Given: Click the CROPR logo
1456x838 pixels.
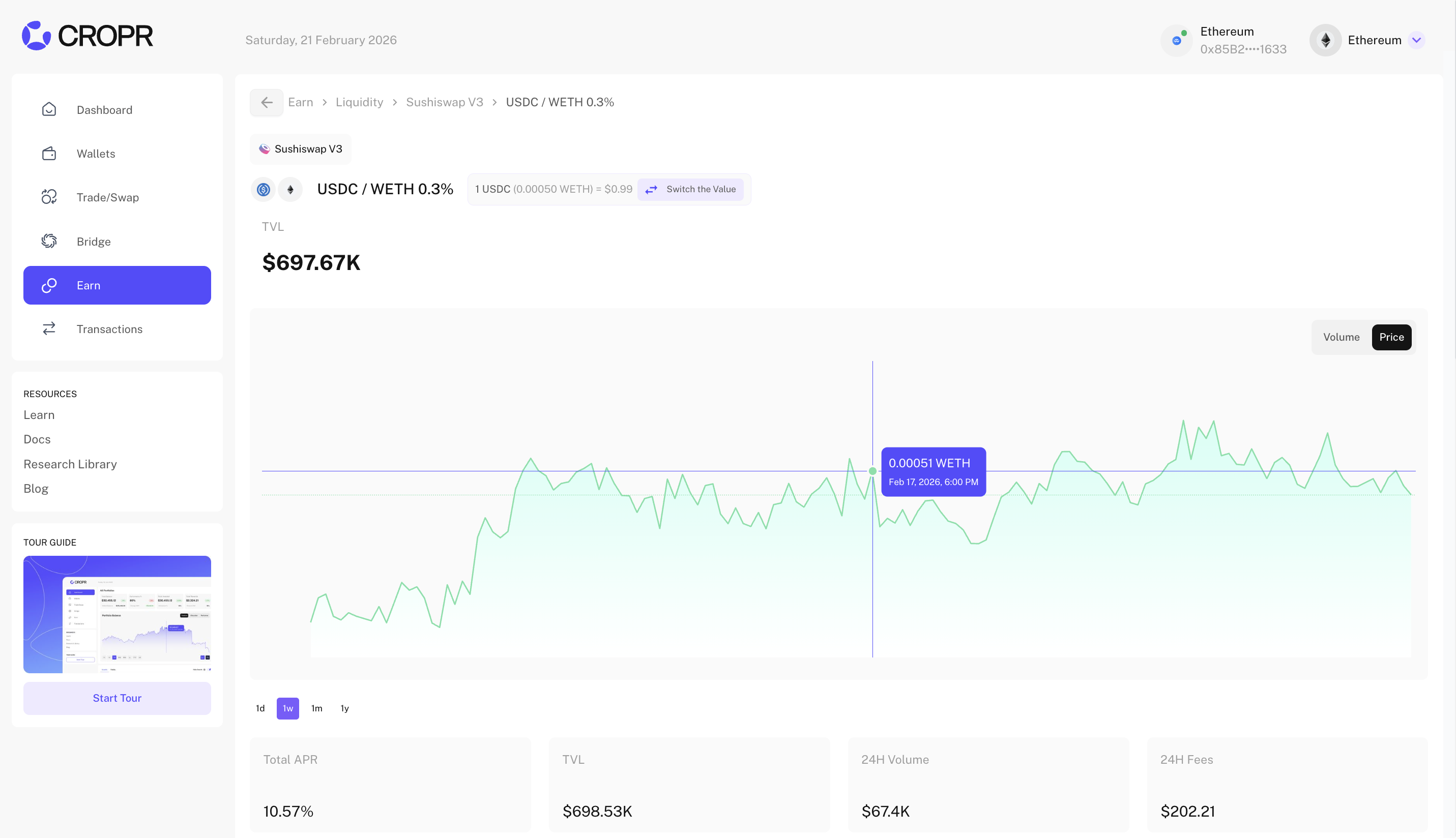Looking at the screenshot, I should coord(88,36).
